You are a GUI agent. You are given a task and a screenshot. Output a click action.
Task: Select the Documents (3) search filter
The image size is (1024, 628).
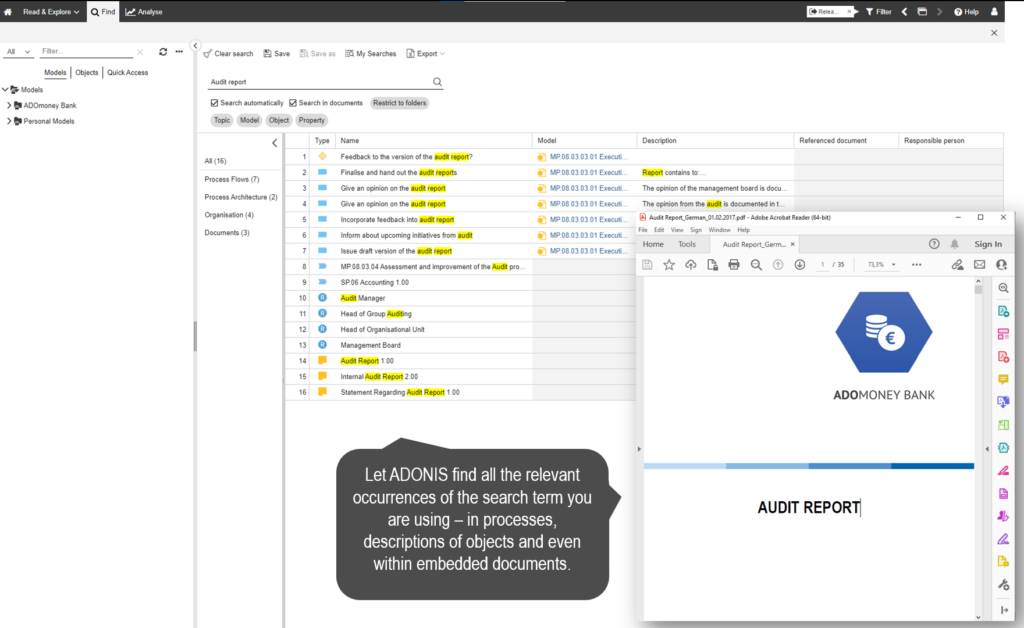point(228,232)
